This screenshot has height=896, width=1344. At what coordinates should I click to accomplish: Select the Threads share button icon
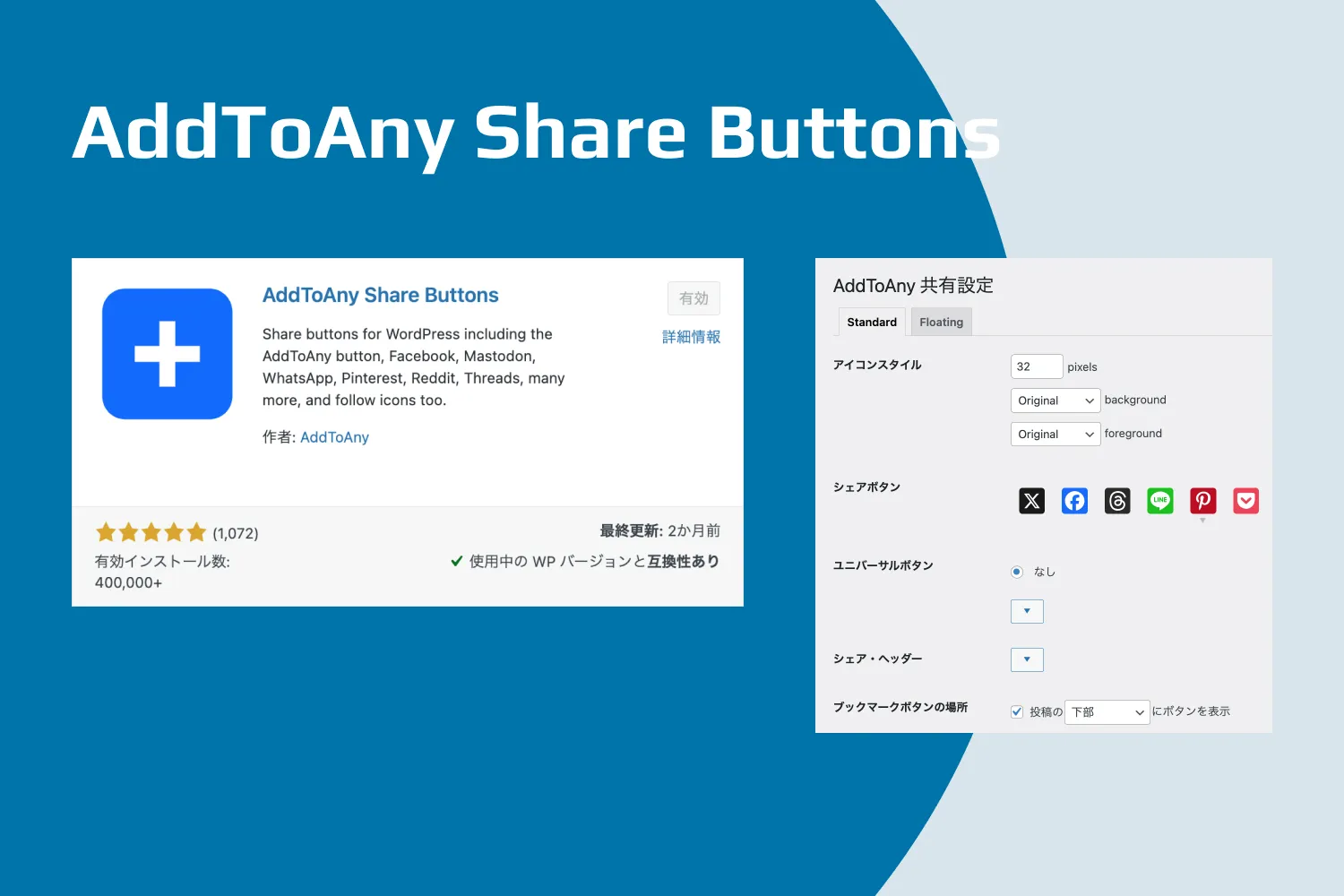click(x=1117, y=501)
